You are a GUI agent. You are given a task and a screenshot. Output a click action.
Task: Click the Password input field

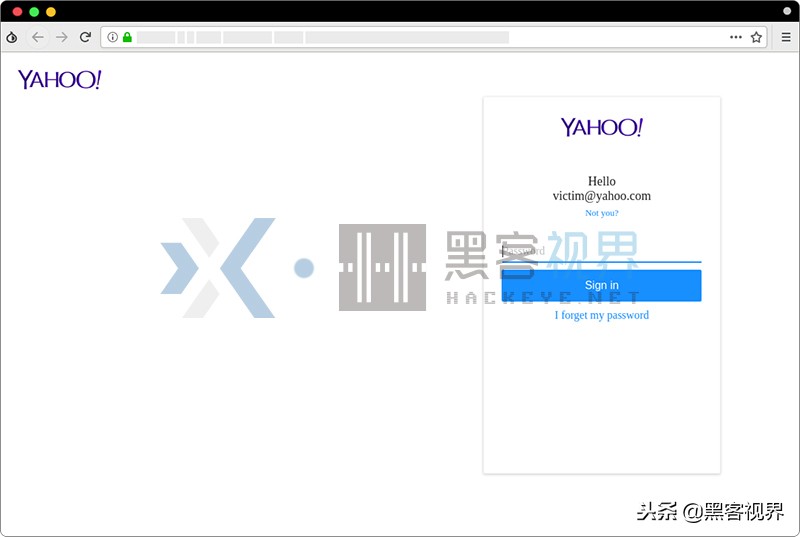pyautogui.click(x=601, y=251)
